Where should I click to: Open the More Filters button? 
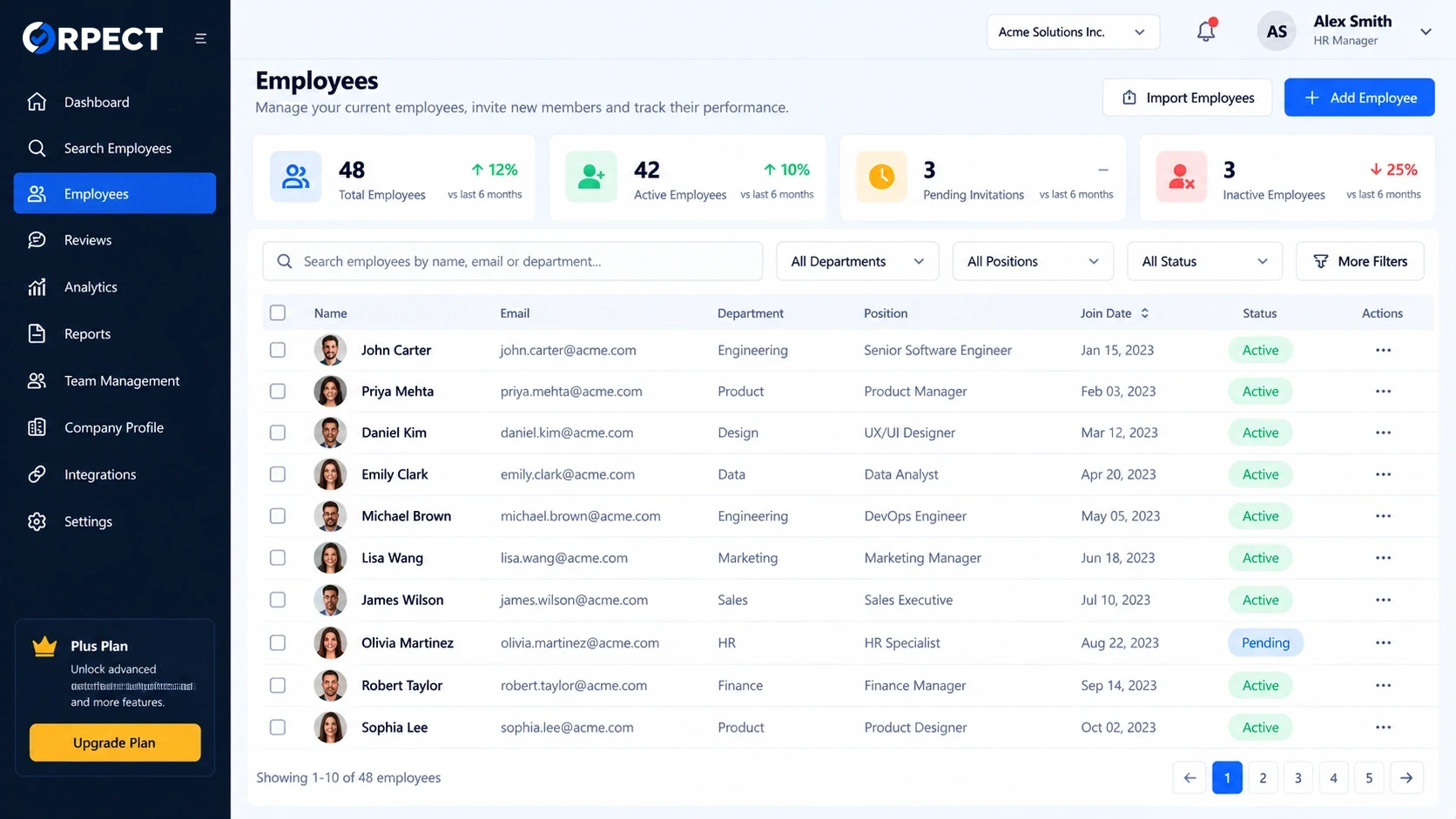coord(1360,261)
